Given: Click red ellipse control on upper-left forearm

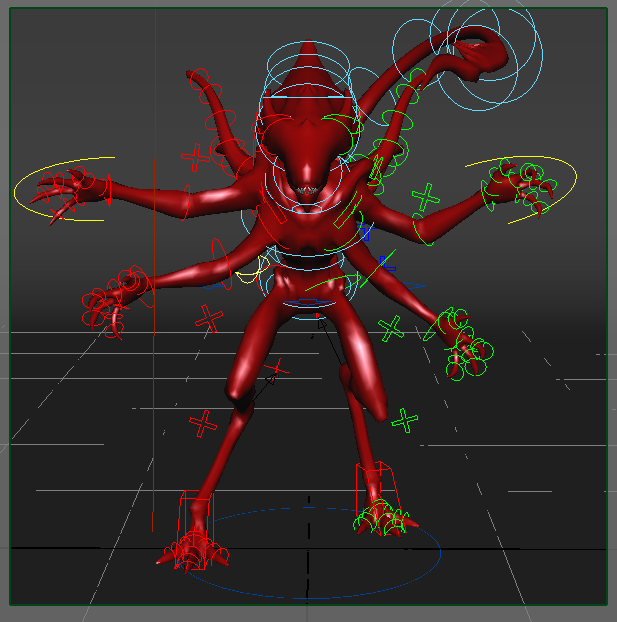Looking at the screenshot, I should [x=187, y=203].
